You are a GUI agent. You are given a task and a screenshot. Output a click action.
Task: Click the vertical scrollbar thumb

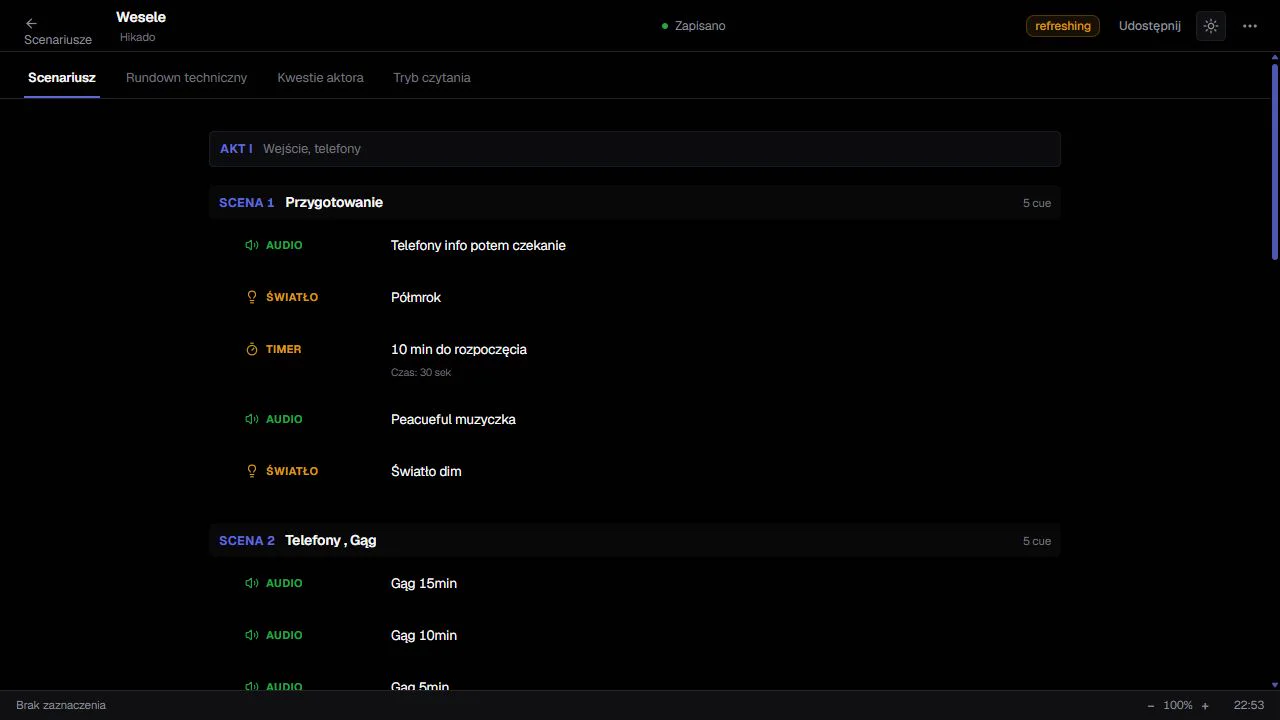click(x=1275, y=164)
